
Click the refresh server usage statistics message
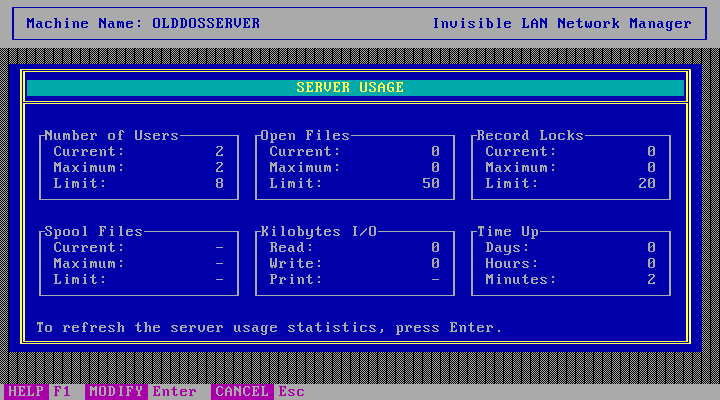pyautogui.click(x=269, y=327)
